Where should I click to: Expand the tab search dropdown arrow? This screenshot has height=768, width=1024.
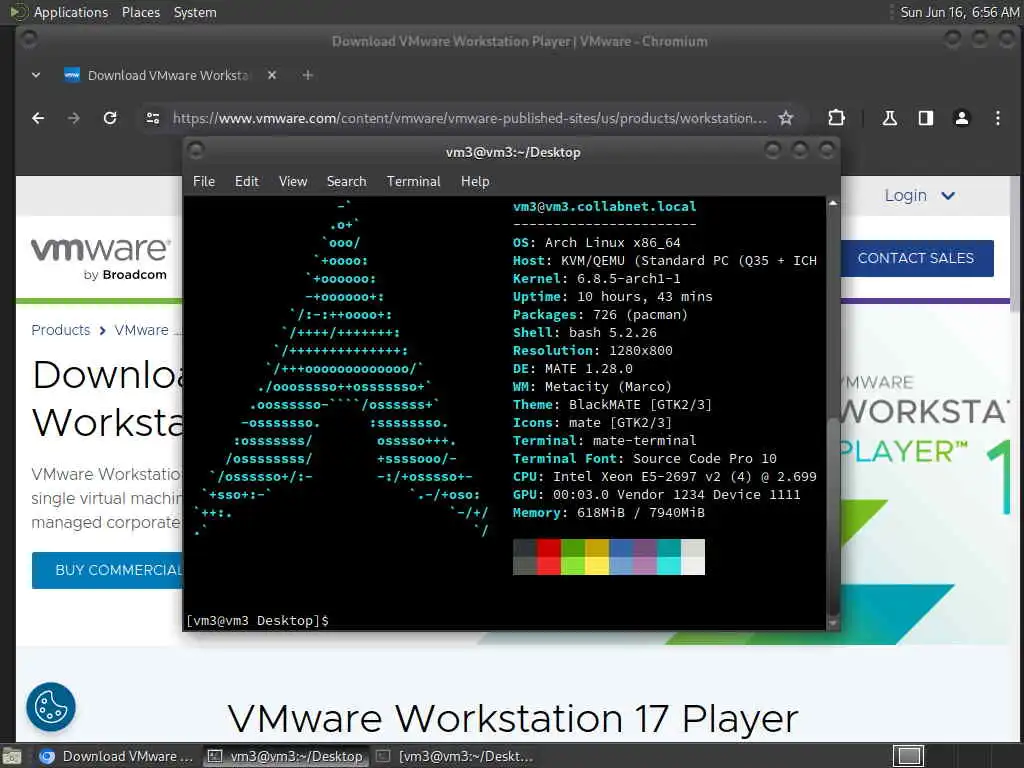(x=36, y=75)
